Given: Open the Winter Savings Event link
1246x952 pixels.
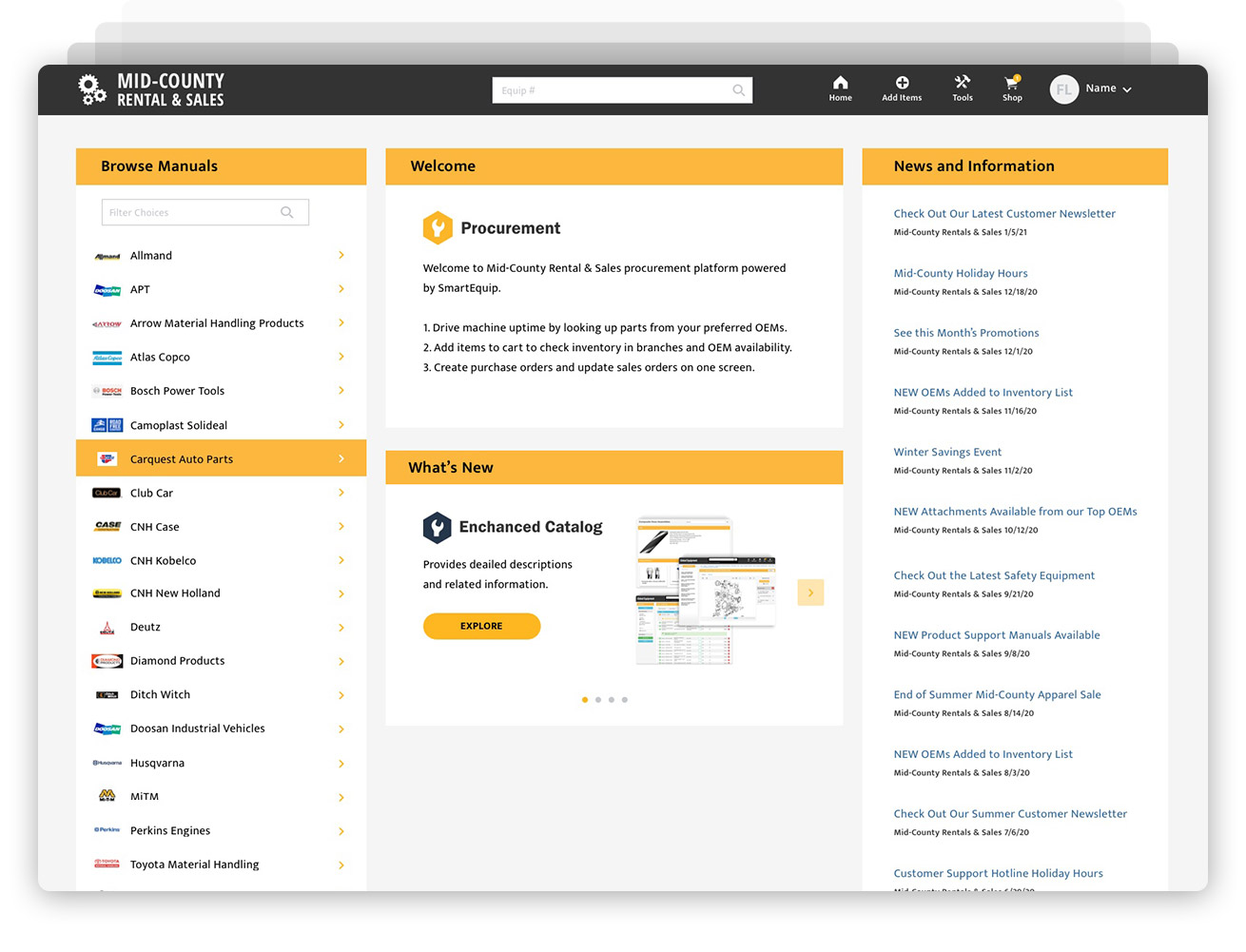Looking at the screenshot, I should point(947,452).
